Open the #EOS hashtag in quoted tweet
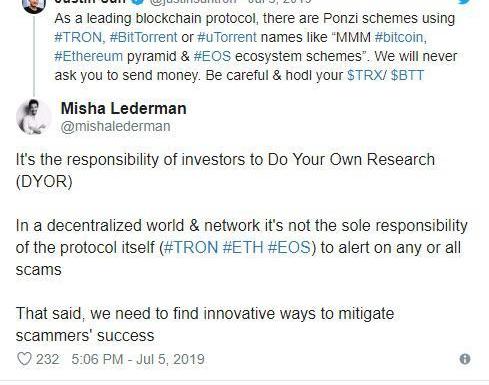Image resolution: width=489 pixels, height=385 pixels. click(x=212, y=56)
